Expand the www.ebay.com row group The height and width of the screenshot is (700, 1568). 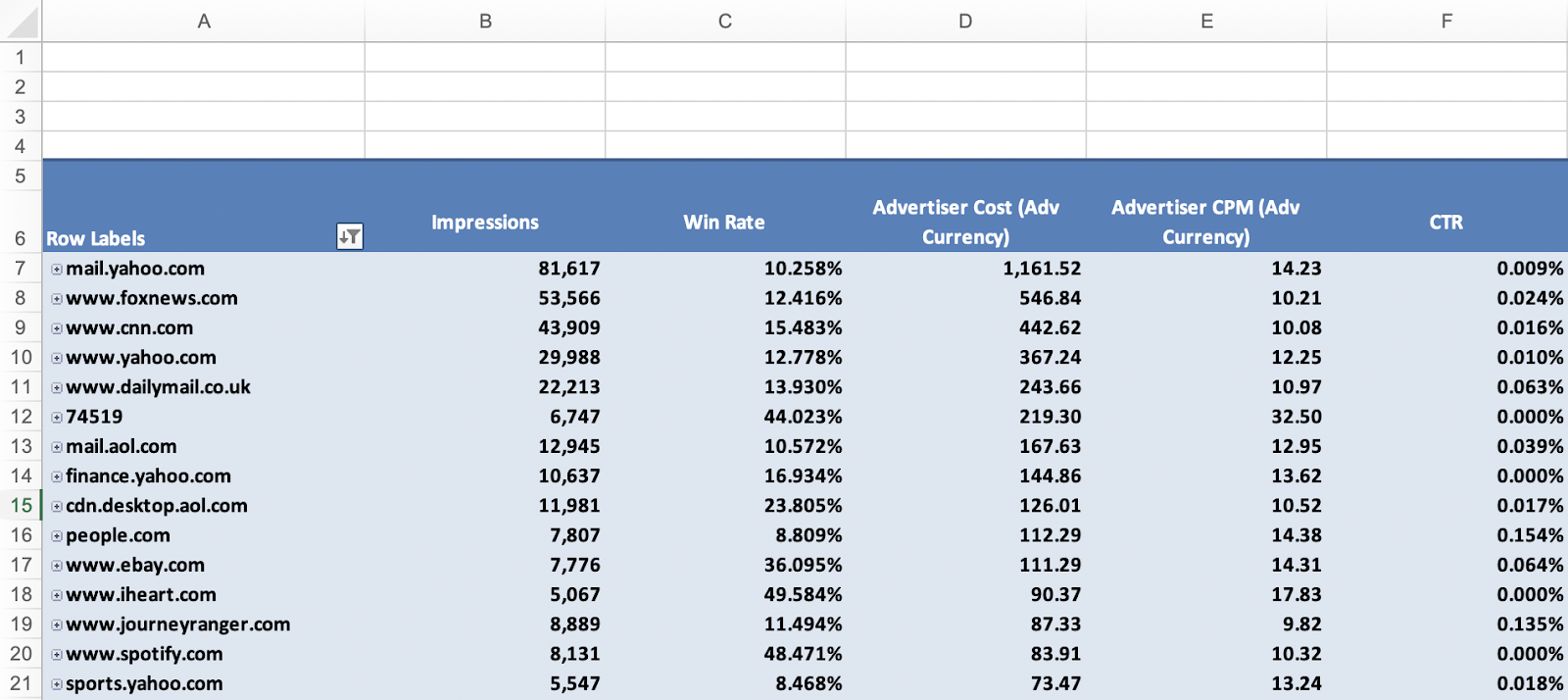tap(57, 566)
